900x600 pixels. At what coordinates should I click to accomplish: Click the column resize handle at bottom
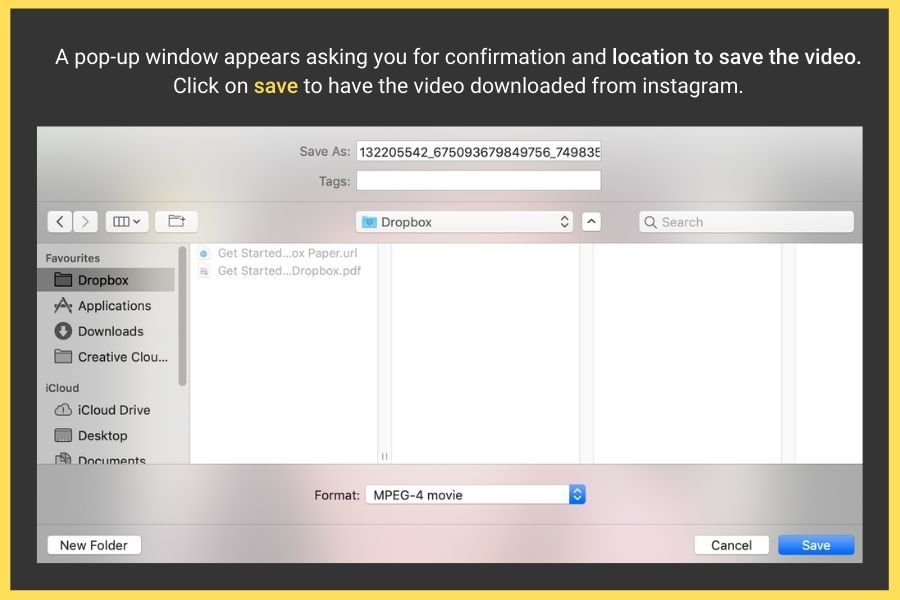(385, 456)
